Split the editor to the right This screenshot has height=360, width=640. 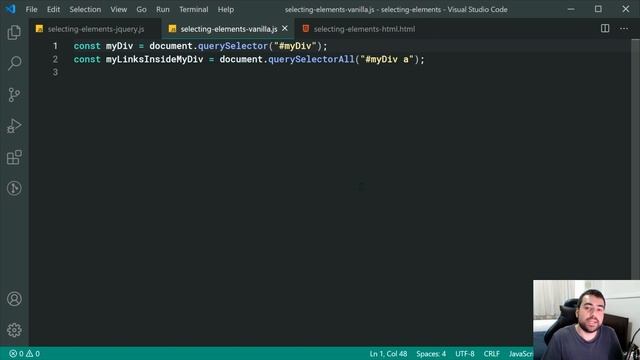coord(605,28)
